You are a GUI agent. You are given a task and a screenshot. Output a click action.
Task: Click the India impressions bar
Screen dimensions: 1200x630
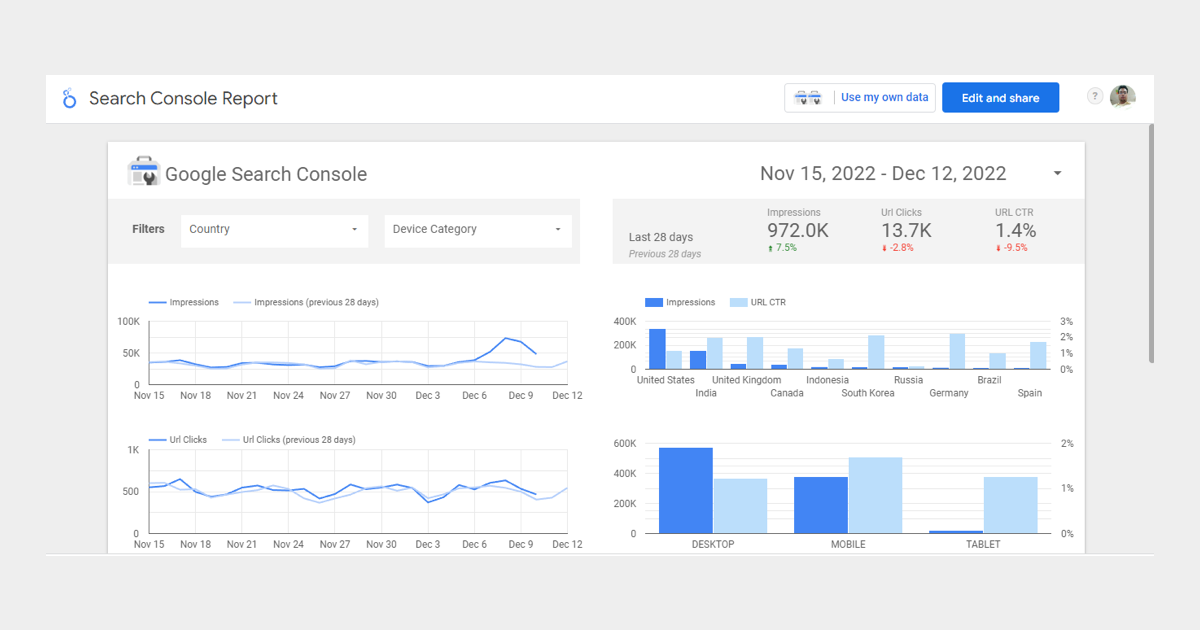pos(698,360)
